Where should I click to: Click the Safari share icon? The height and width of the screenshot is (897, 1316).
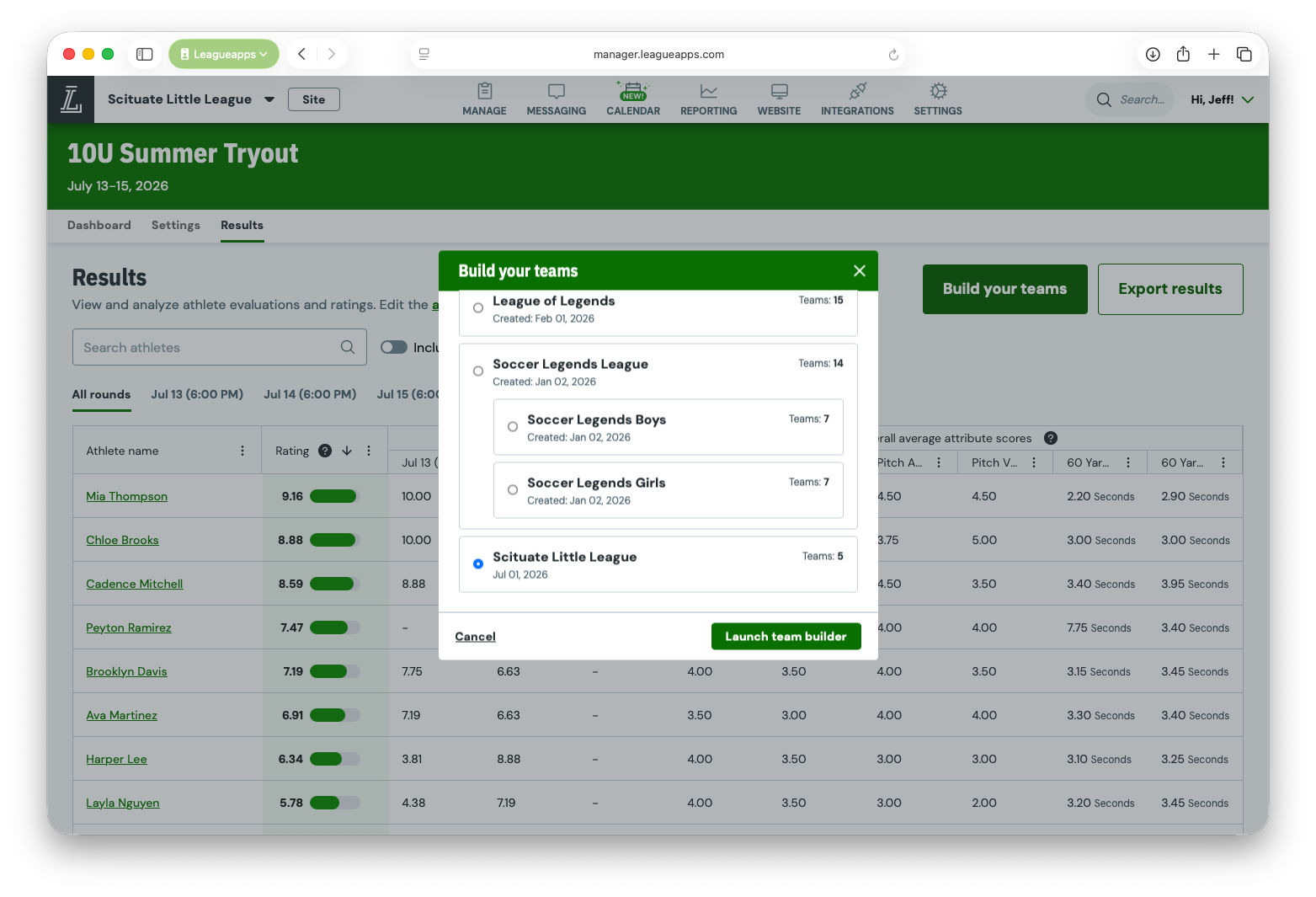(1183, 54)
